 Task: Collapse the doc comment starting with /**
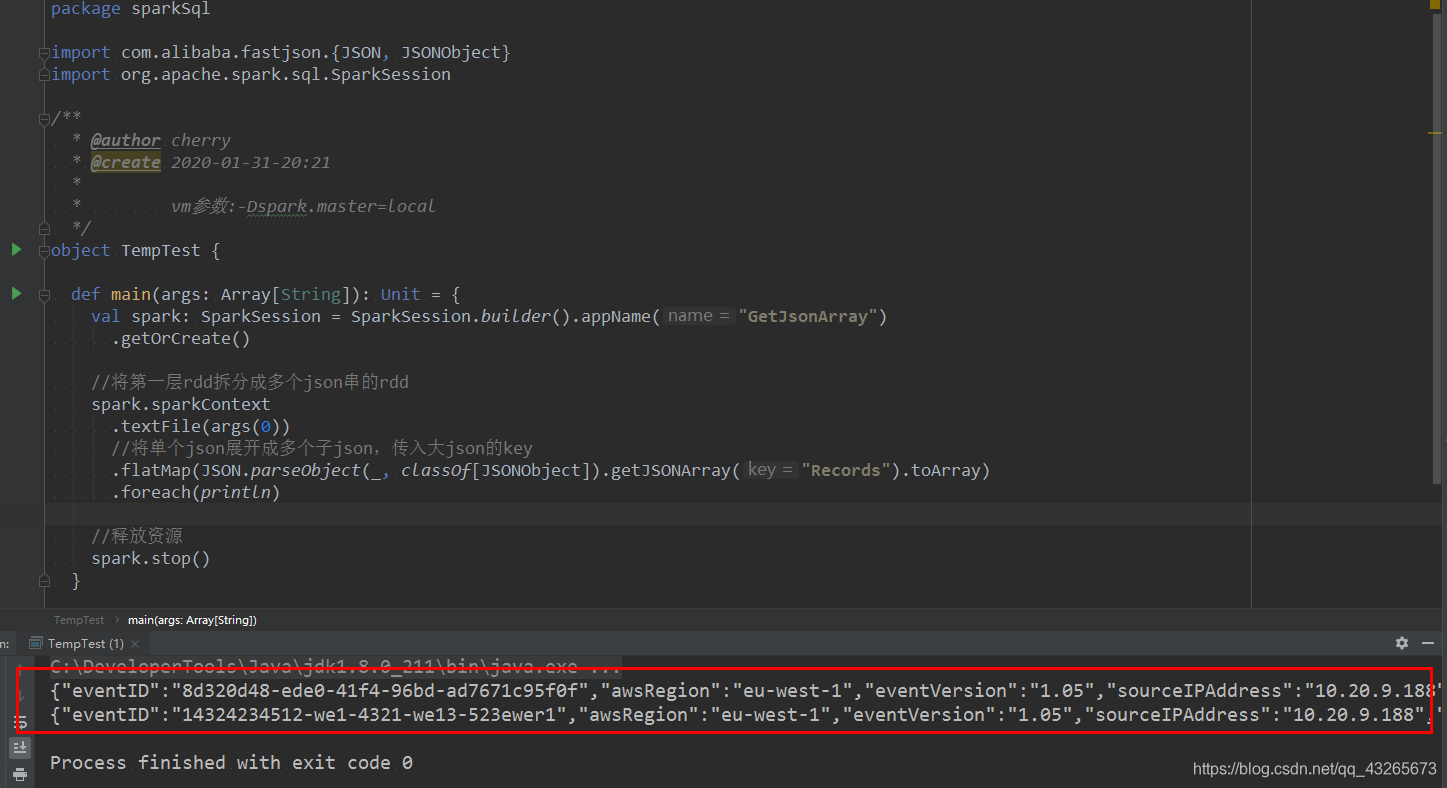coord(43,118)
